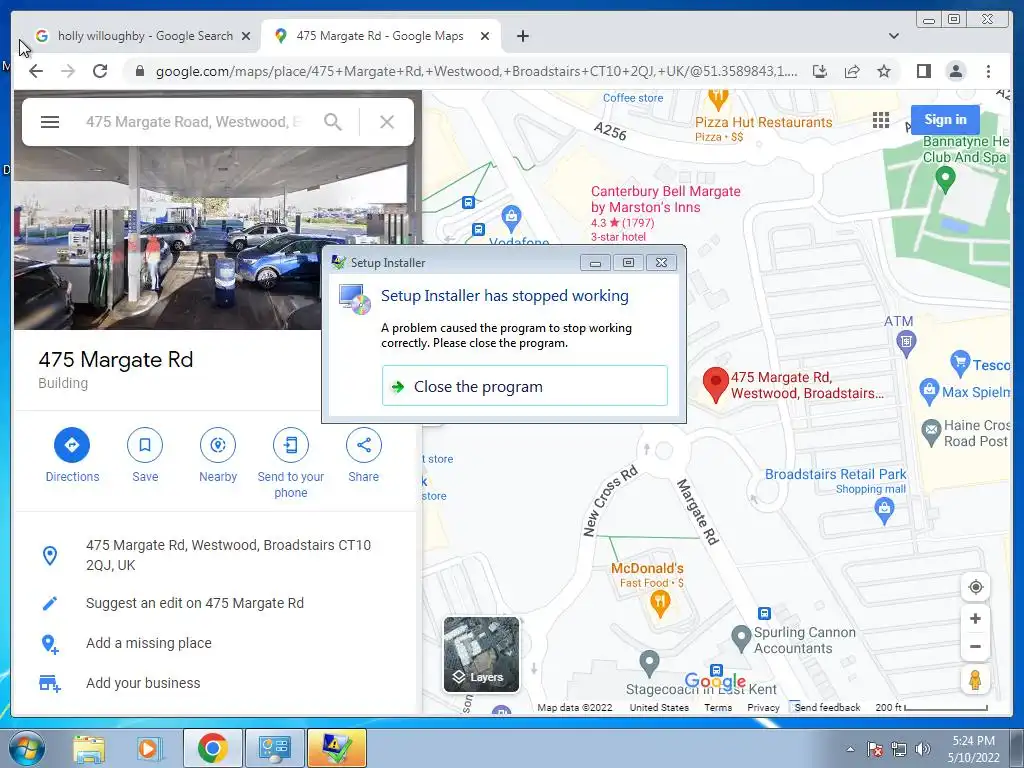The width and height of the screenshot is (1024, 768).
Task: Open the Chrome side panel icon
Action: (x=923, y=71)
